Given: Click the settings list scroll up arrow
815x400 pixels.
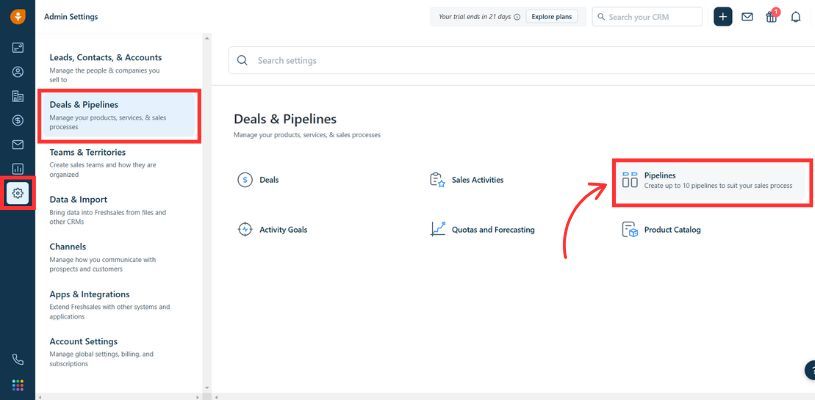Looking at the screenshot, I should coord(207,38).
